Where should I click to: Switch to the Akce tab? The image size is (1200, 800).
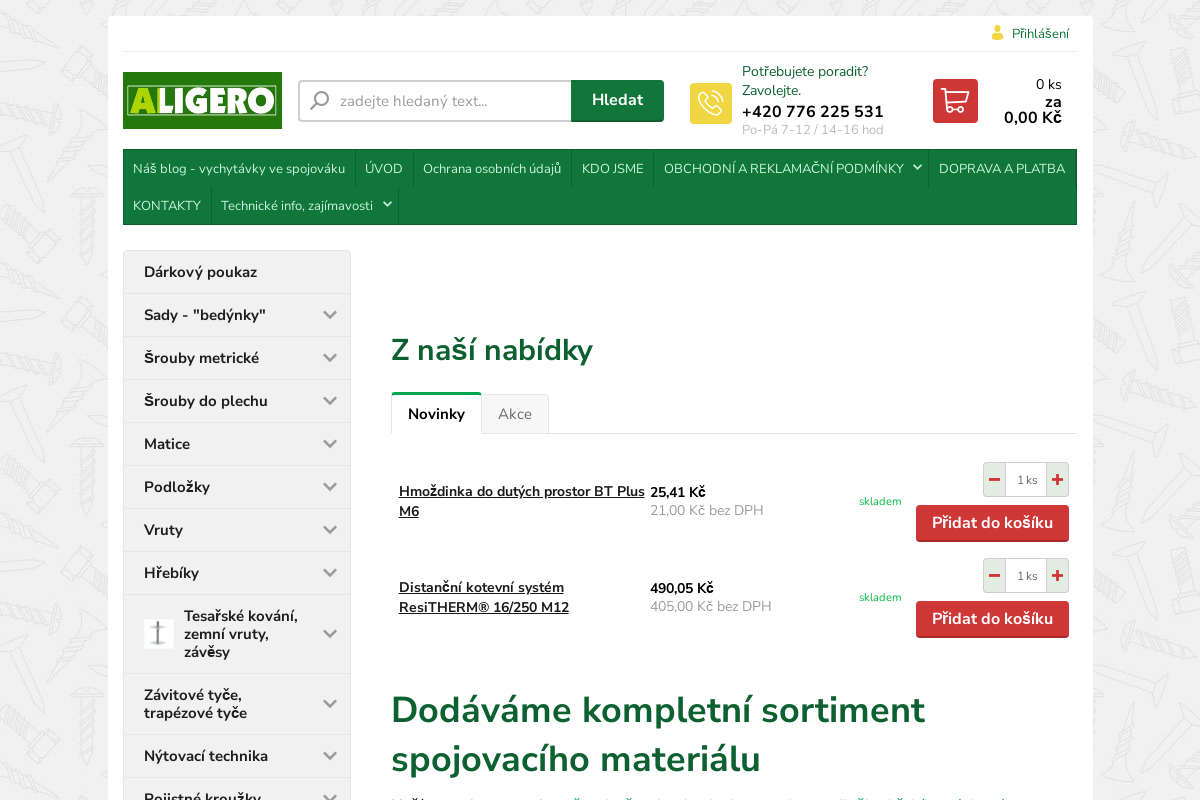tap(515, 413)
